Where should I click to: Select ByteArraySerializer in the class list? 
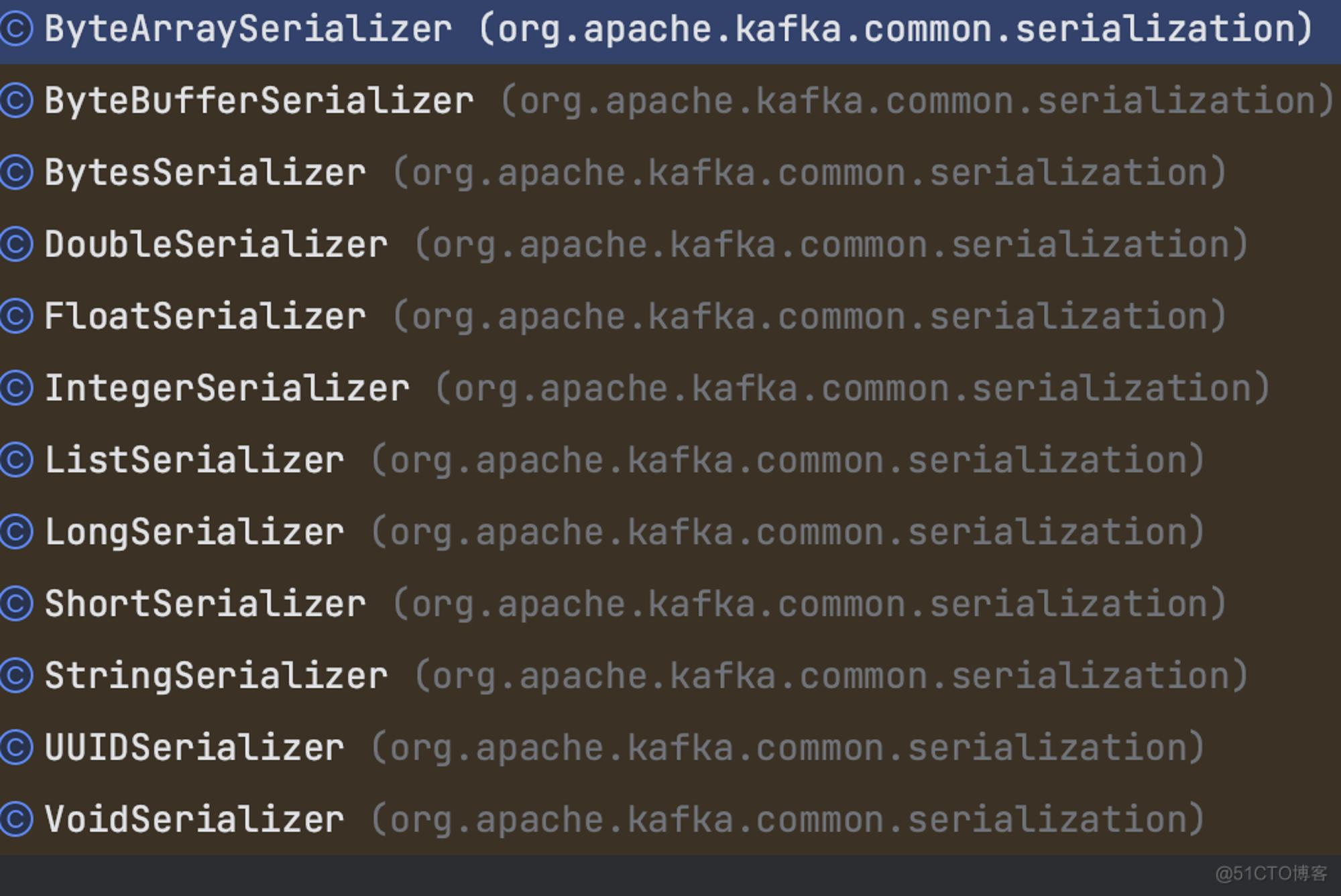pyautogui.click(x=670, y=30)
